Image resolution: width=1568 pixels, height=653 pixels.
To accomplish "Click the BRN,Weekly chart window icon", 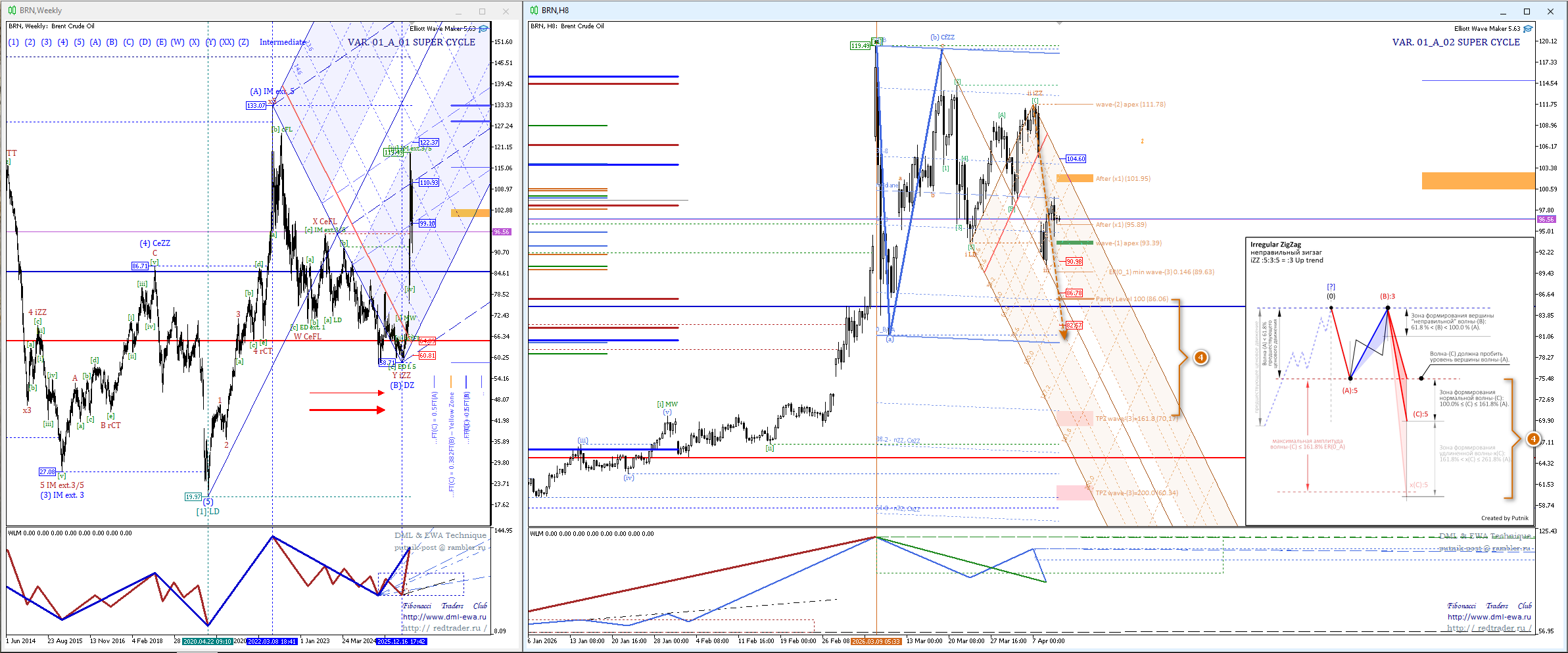I will pos(12,11).
